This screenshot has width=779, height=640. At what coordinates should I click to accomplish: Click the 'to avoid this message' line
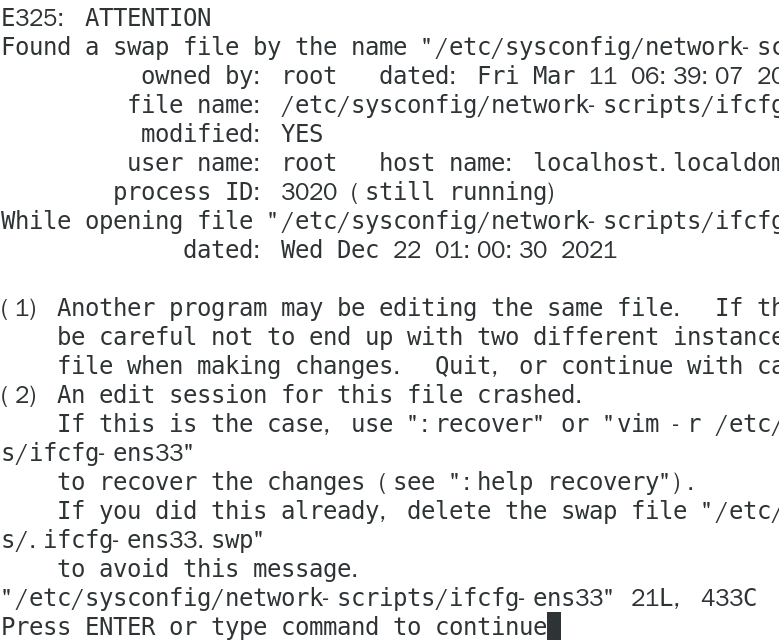point(208,569)
